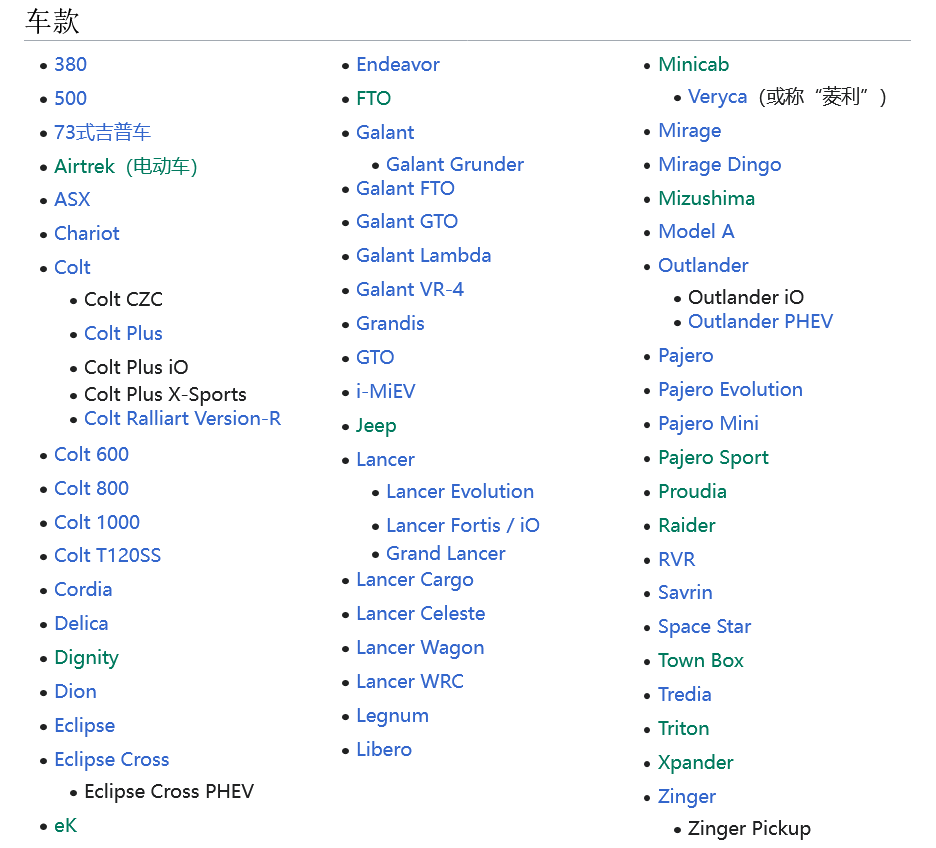Click the Savrin link
This screenshot has width=936, height=848.
(685, 593)
